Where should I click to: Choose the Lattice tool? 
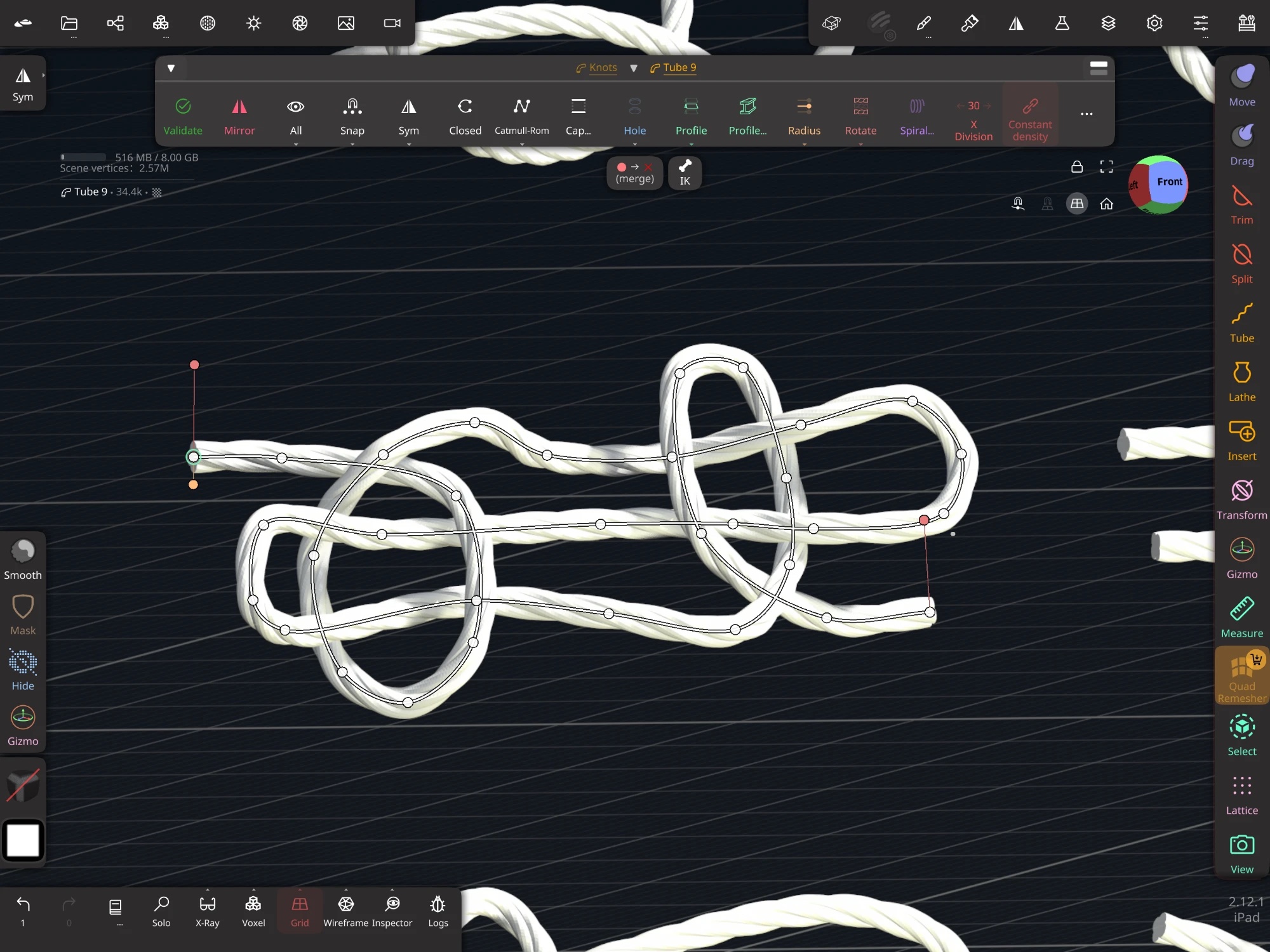[1241, 795]
